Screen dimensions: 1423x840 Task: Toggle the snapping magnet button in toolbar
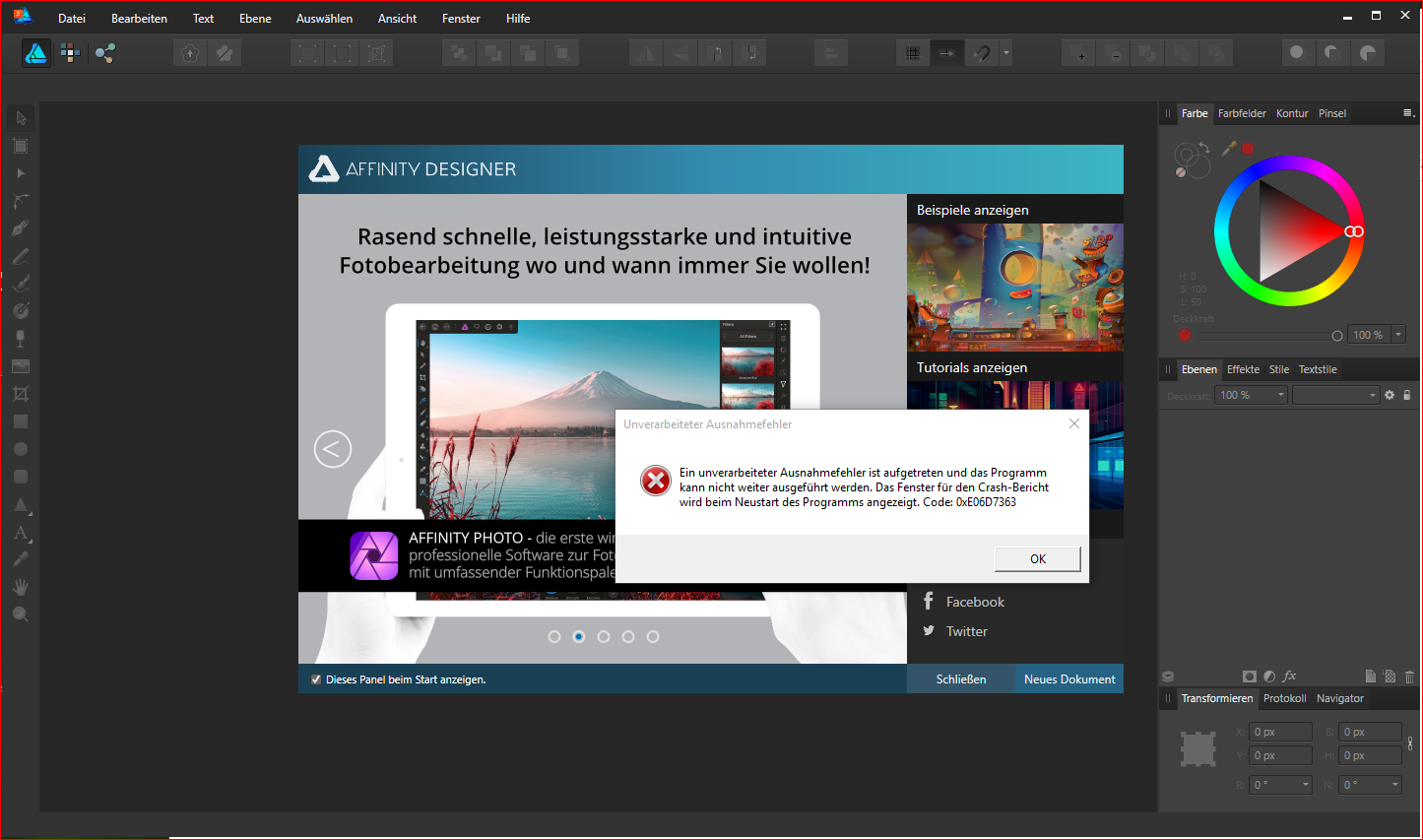982,53
